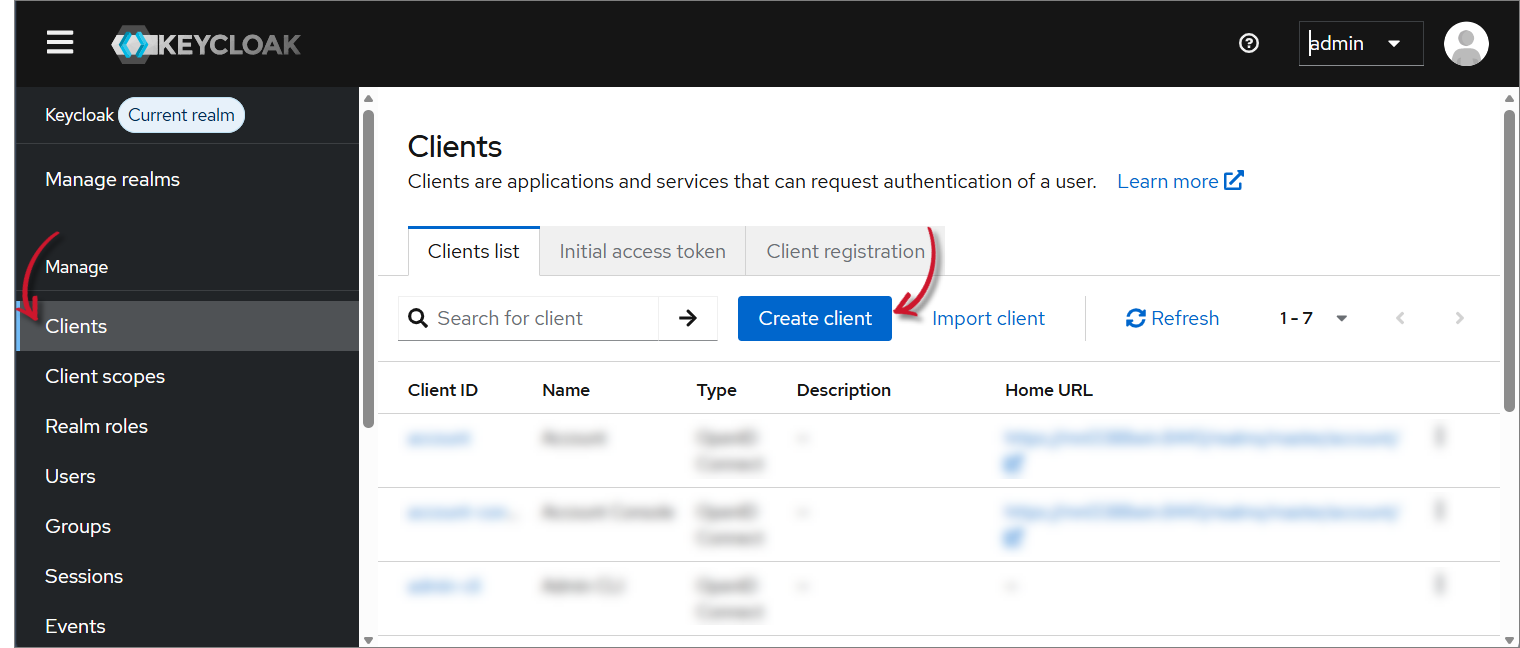1520x648 pixels.
Task: Open the first client row's kebab menu
Action: point(1440,436)
